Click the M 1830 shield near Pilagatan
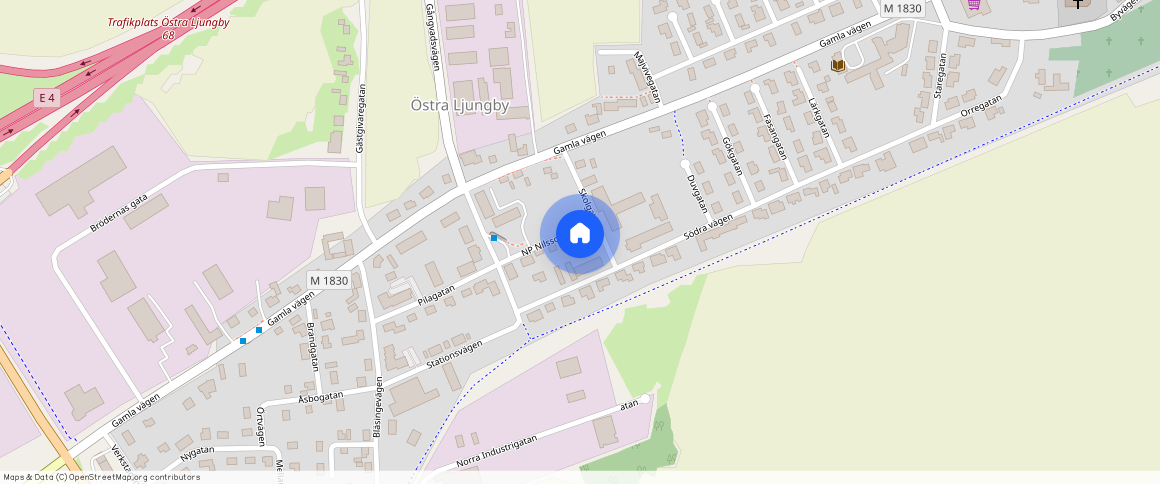Image resolution: width=1160 pixels, height=484 pixels. (x=329, y=280)
